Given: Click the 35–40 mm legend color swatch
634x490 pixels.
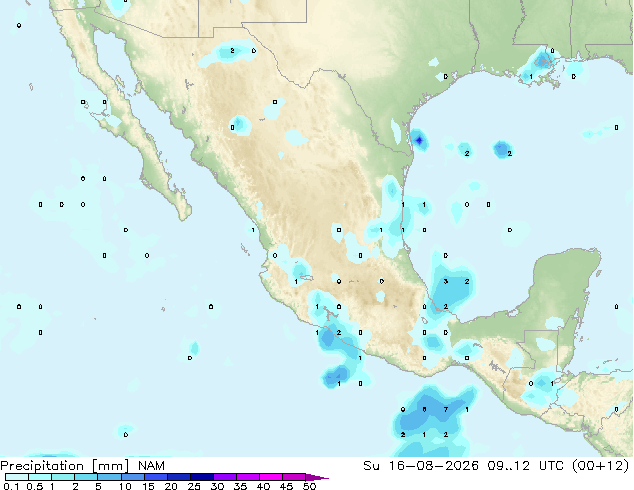Looking at the screenshot, I should pos(247,477).
